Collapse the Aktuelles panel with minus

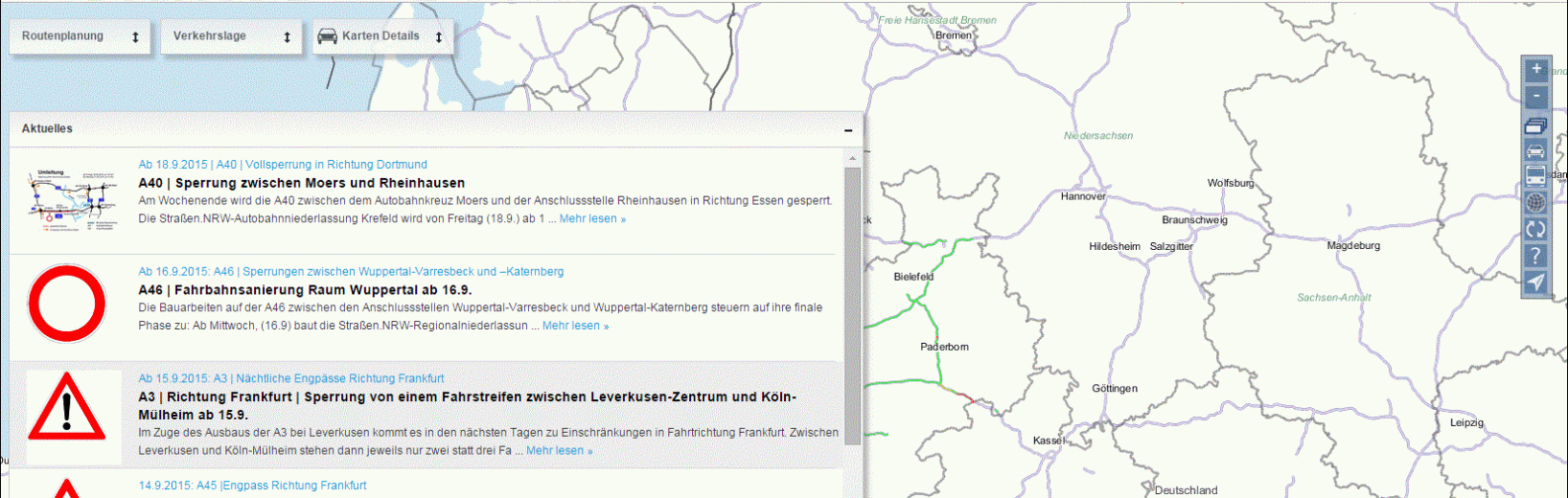click(848, 129)
